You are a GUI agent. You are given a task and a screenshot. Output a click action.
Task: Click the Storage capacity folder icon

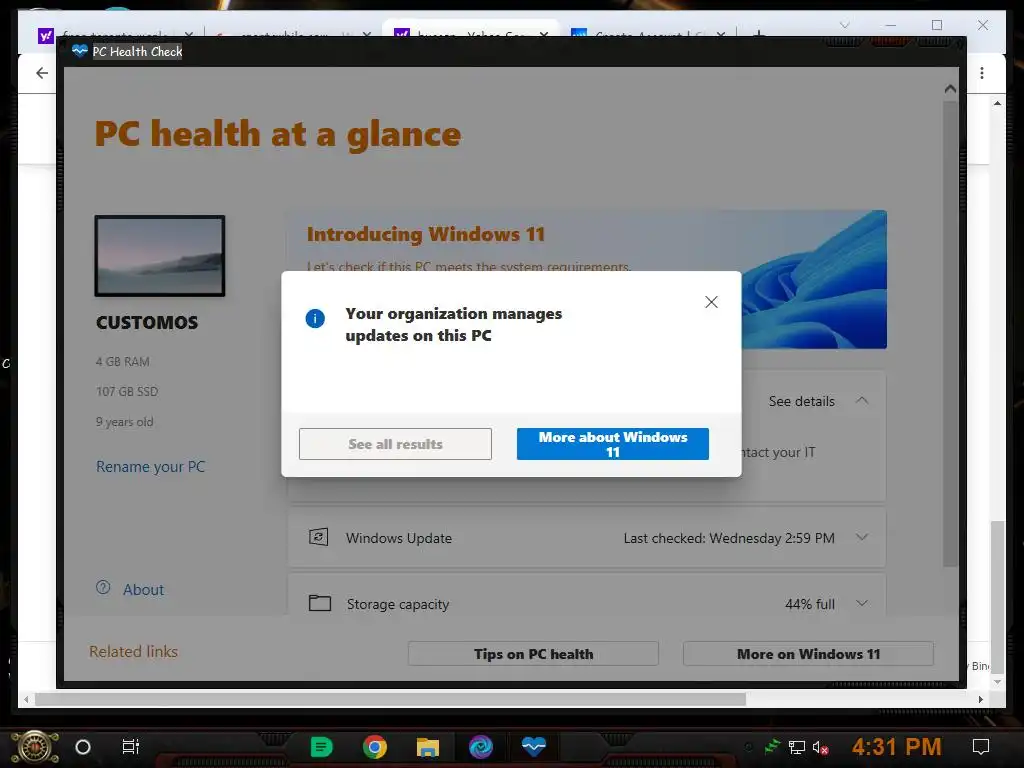319,603
